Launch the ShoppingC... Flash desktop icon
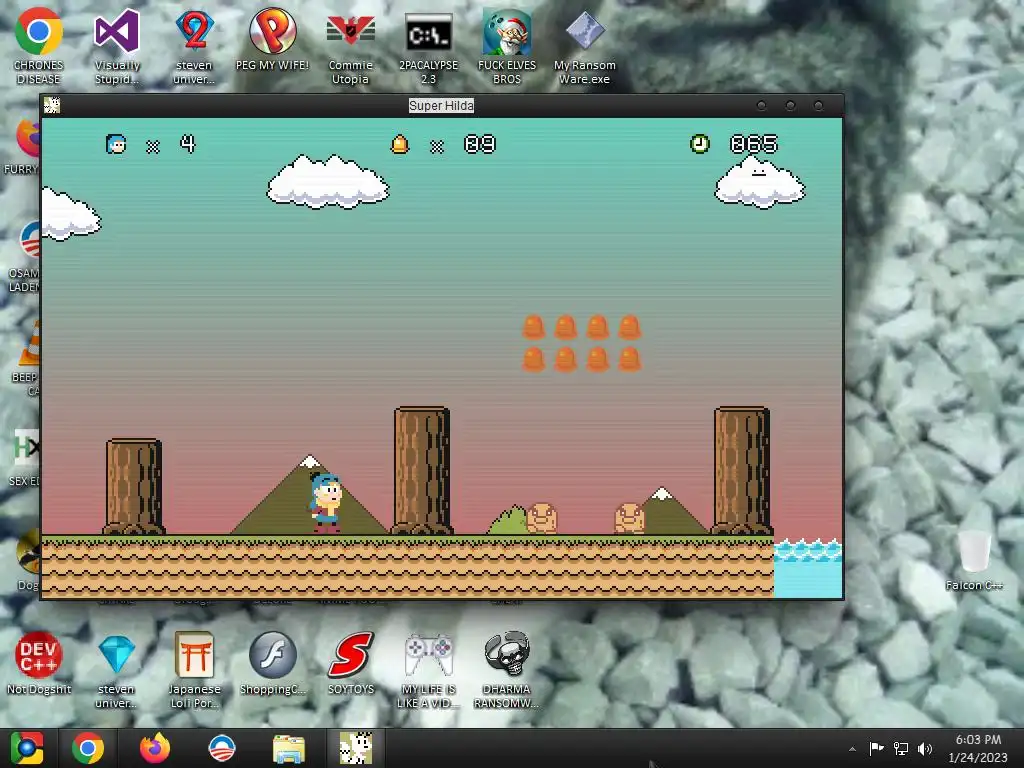The width and height of the screenshot is (1024, 768). 272,663
